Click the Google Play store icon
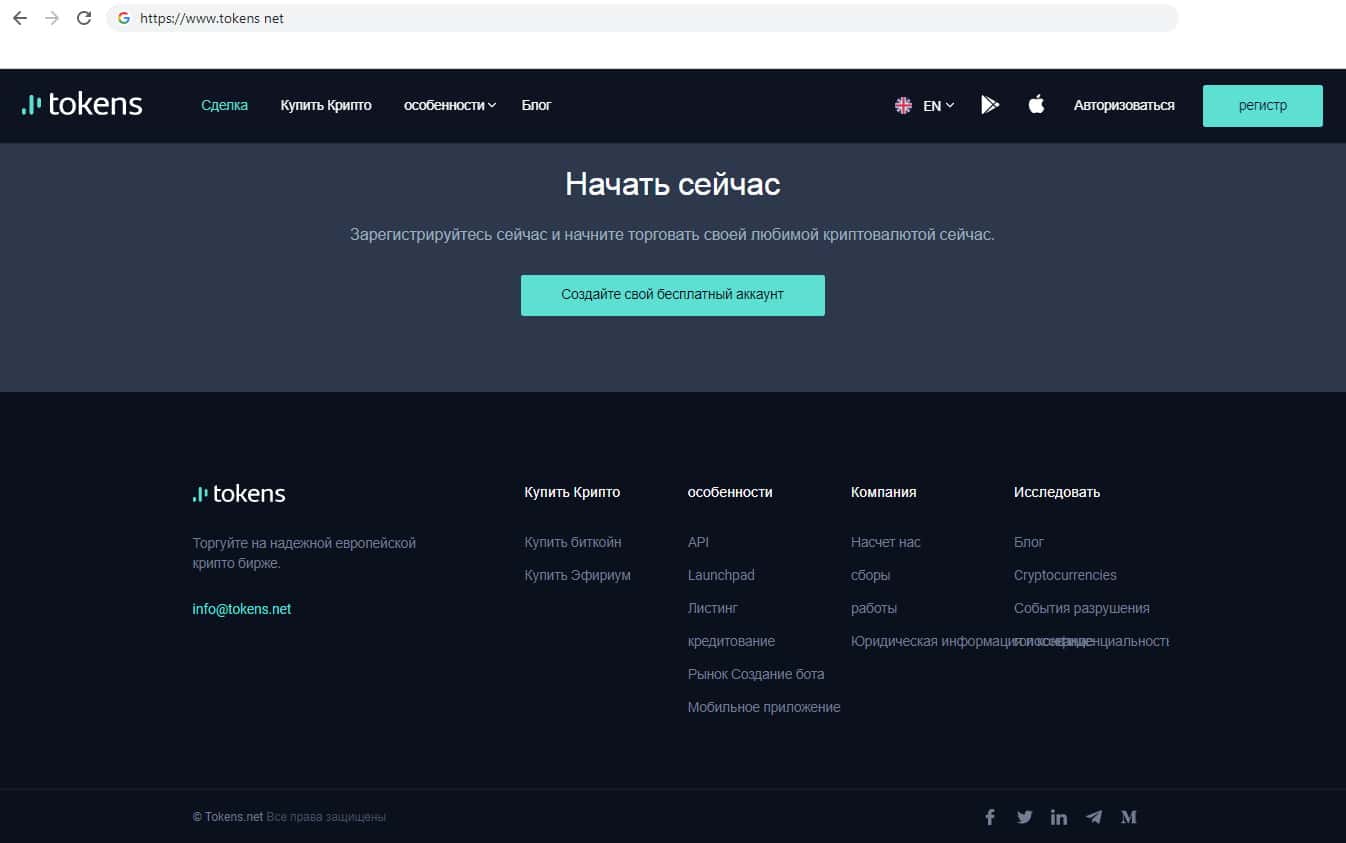The height and width of the screenshot is (843, 1346). [990, 105]
